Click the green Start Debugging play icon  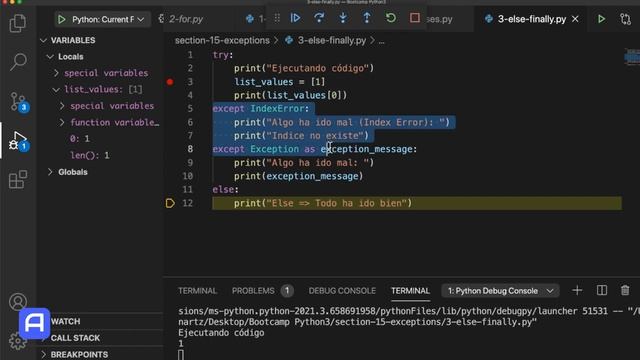click(x=62, y=19)
